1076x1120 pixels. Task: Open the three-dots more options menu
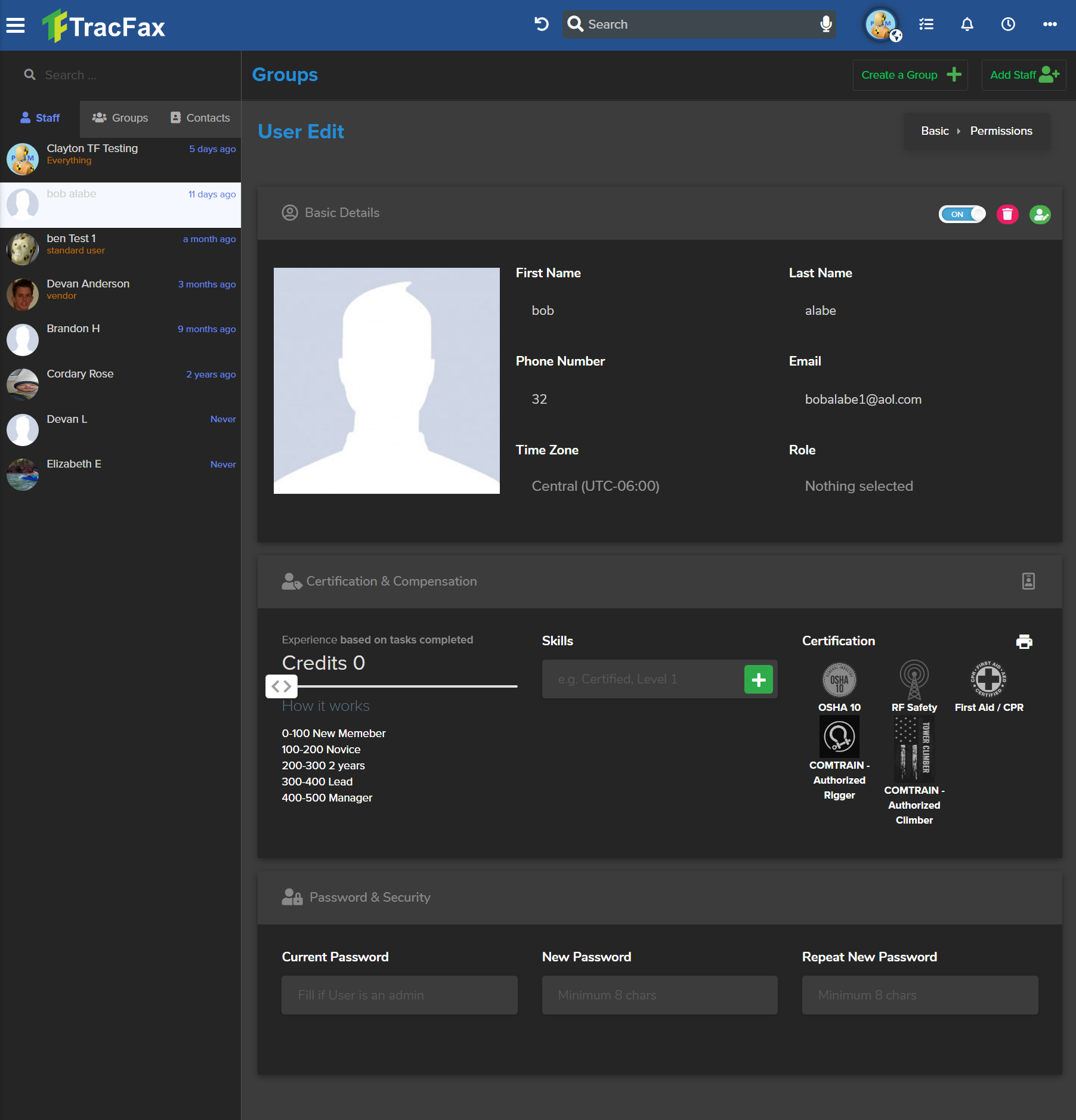(1050, 24)
